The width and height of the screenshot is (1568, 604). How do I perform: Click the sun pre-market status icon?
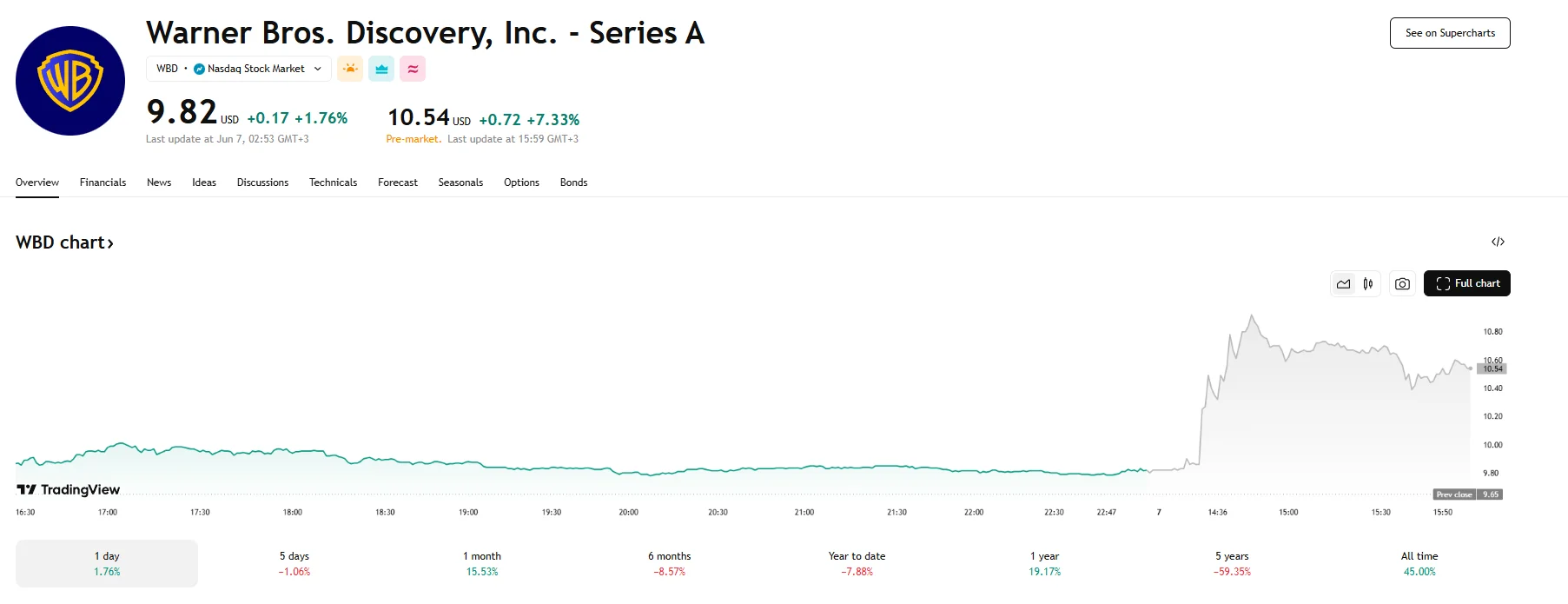pos(350,68)
